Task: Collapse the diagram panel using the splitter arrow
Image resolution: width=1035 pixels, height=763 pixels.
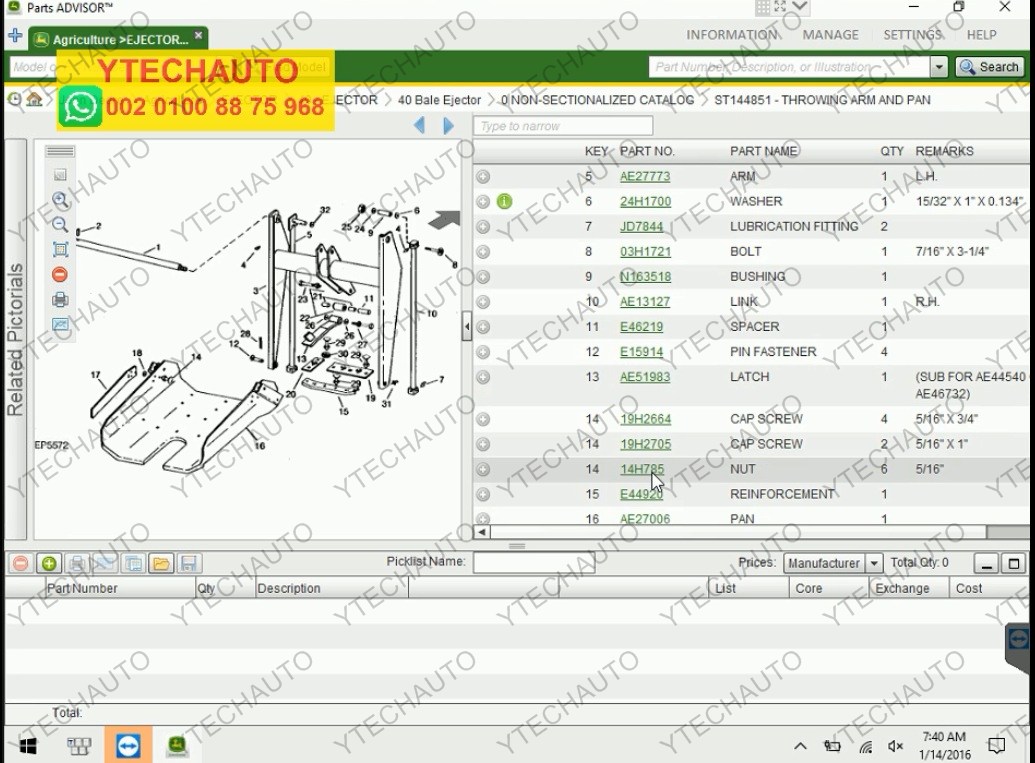Action: coord(466,327)
